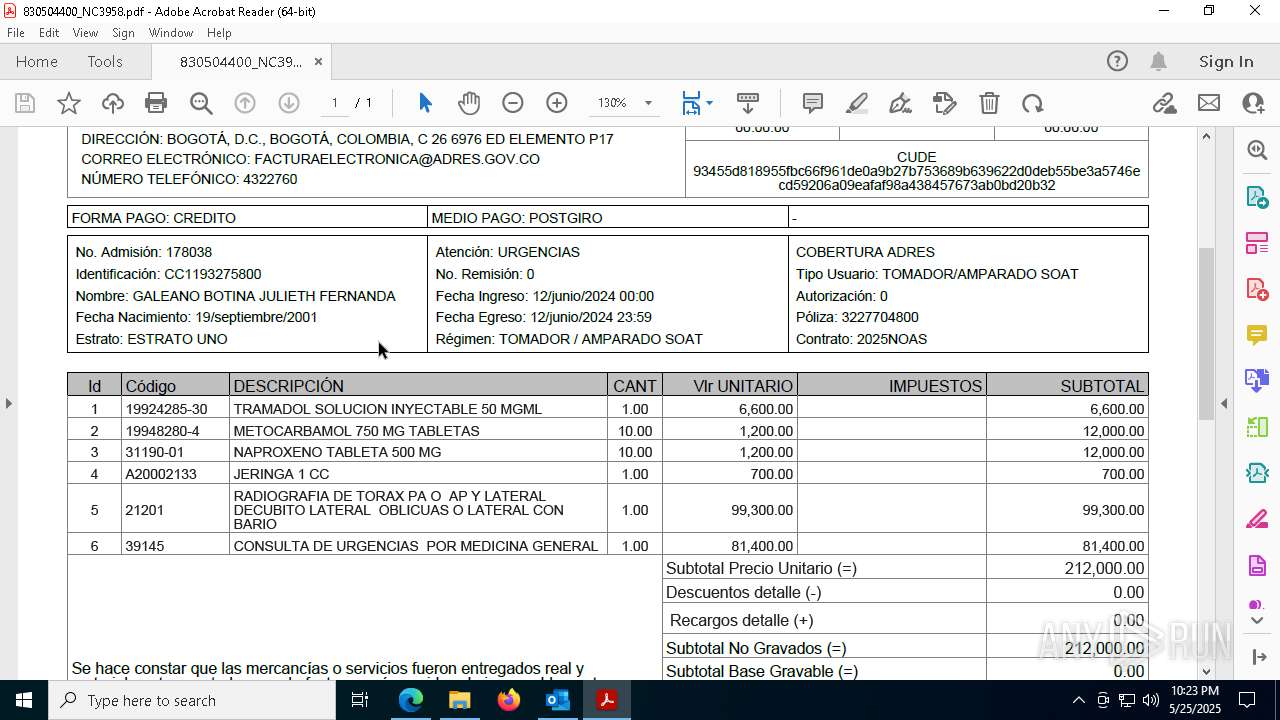Viewport: 1280px width, 720px height.
Task: Open the Sign menu
Action: (124, 33)
